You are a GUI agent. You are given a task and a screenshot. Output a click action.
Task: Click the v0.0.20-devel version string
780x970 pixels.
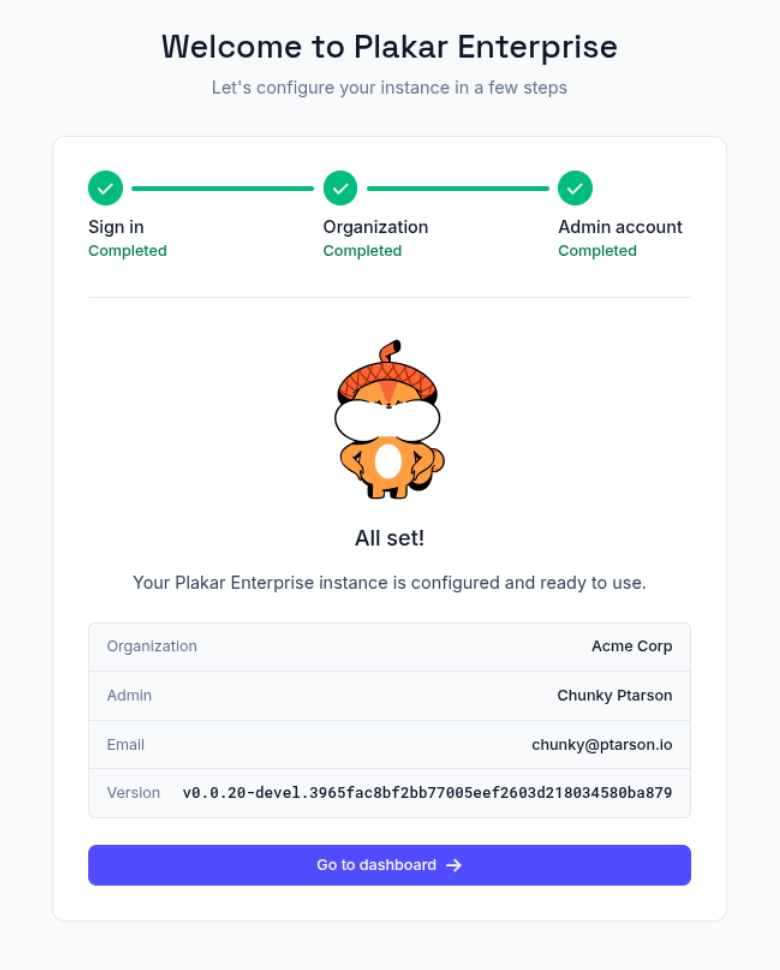tap(427, 793)
